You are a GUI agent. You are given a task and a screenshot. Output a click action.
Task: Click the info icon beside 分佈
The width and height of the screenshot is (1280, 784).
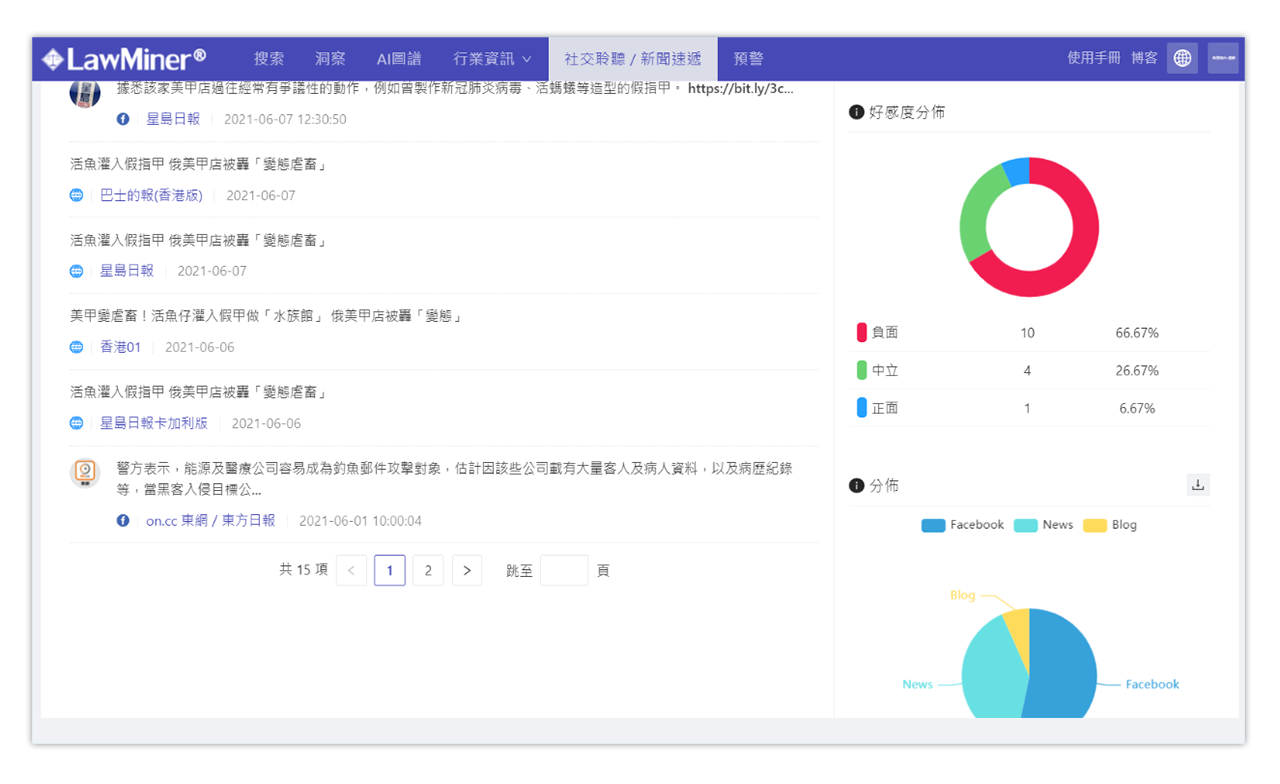click(x=856, y=485)
